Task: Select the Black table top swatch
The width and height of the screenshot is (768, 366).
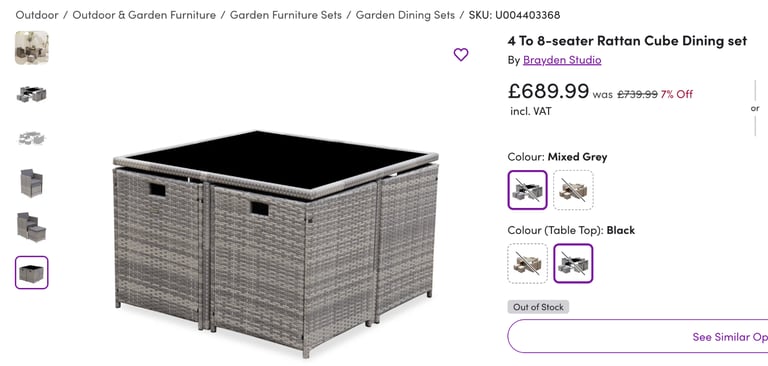Action: tap(573, 264)
